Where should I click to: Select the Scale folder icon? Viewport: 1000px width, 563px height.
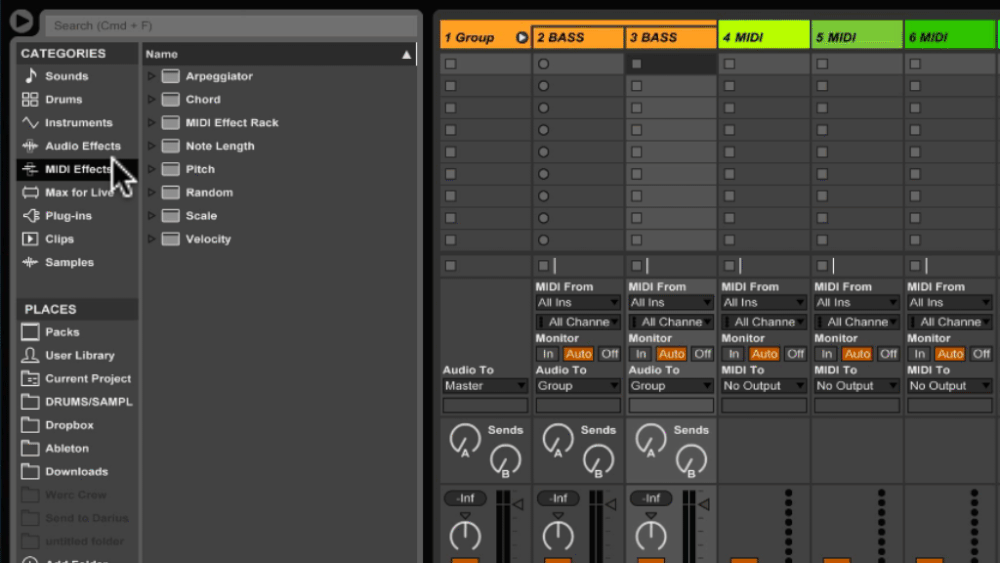pyautogui.click(x=170, y=216)
